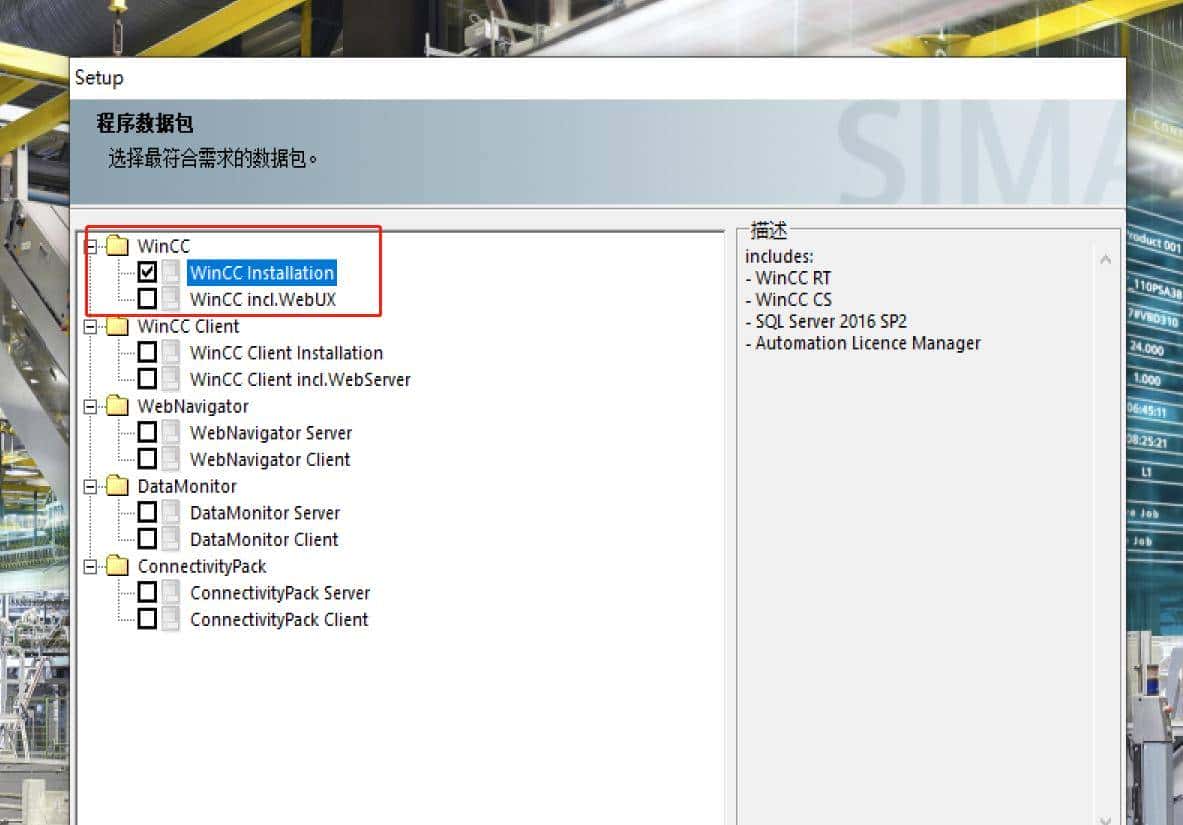The image size is (1183, 825).
Task: Click the document icon beside WinCC Installation
Action: (x=172, y=272)
